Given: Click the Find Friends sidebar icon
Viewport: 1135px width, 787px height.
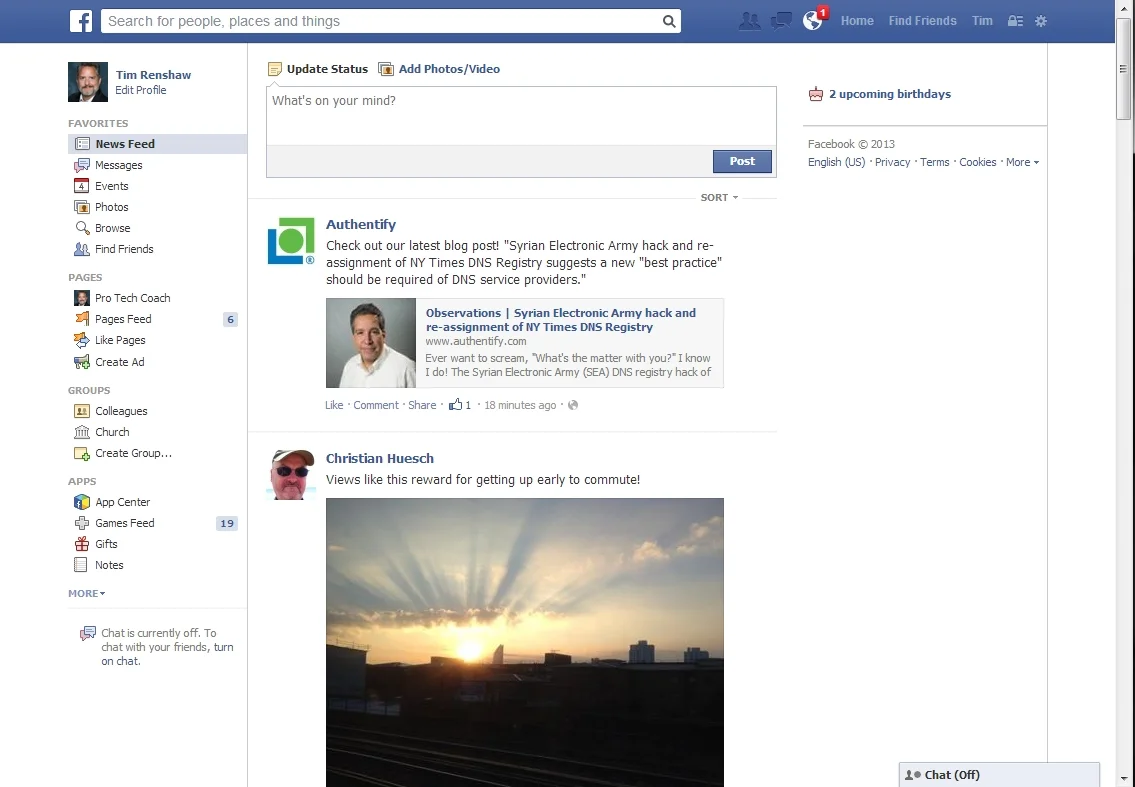Looking at the screenshot, I should [82, 249].
